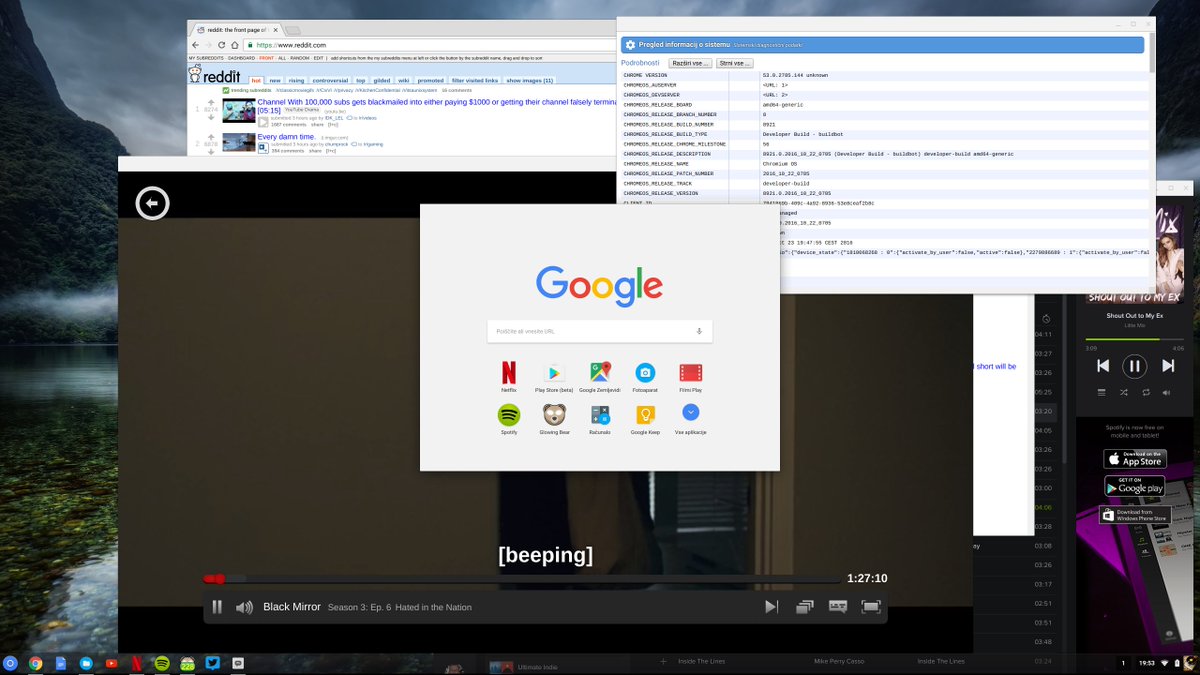1200x675 pixels.
Task: Open Netflix subtitles and audio options
Action: 838,607
